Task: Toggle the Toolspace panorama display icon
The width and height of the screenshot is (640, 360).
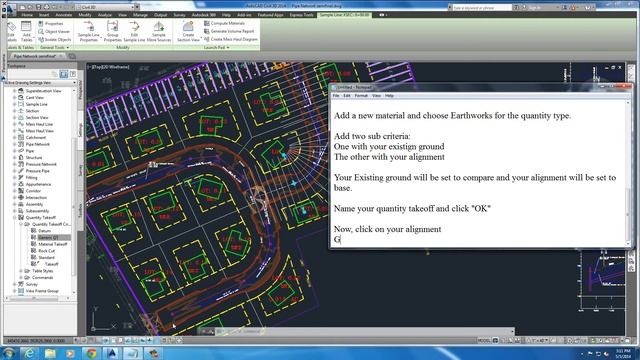Action: [64, 74]
